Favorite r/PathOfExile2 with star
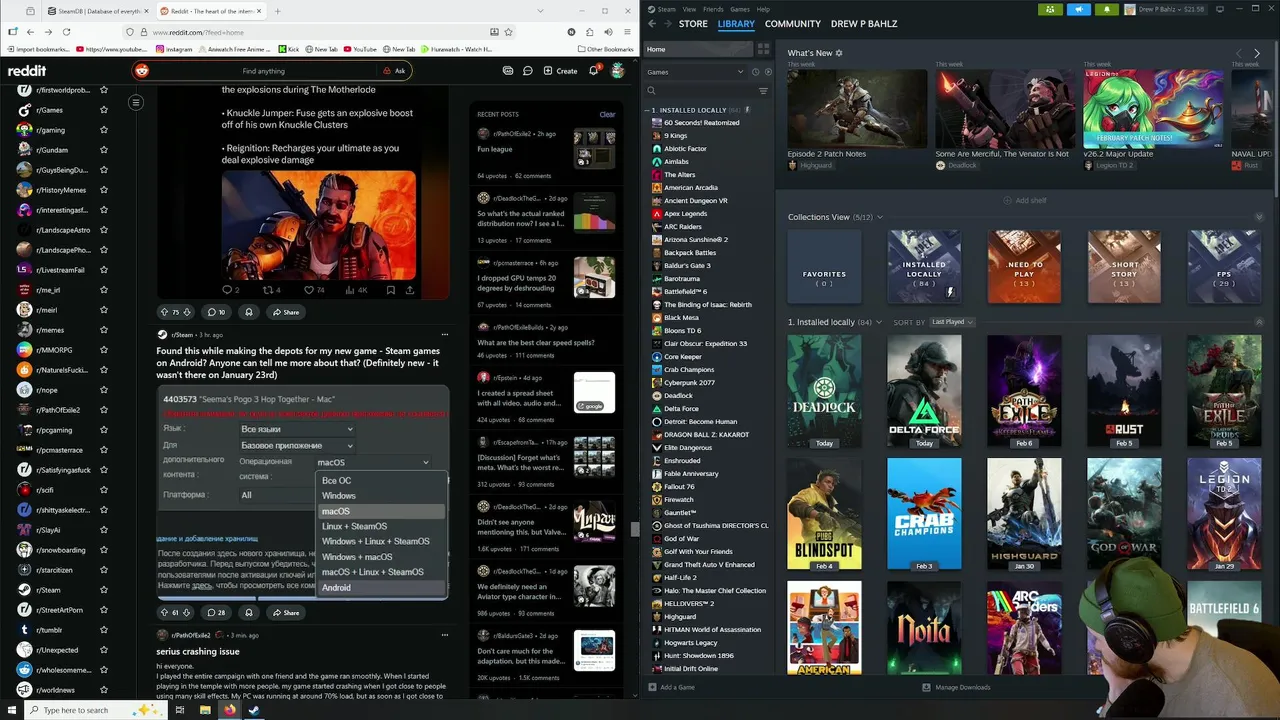Screen dimensions: 1280x720 (x=103, y=410)
